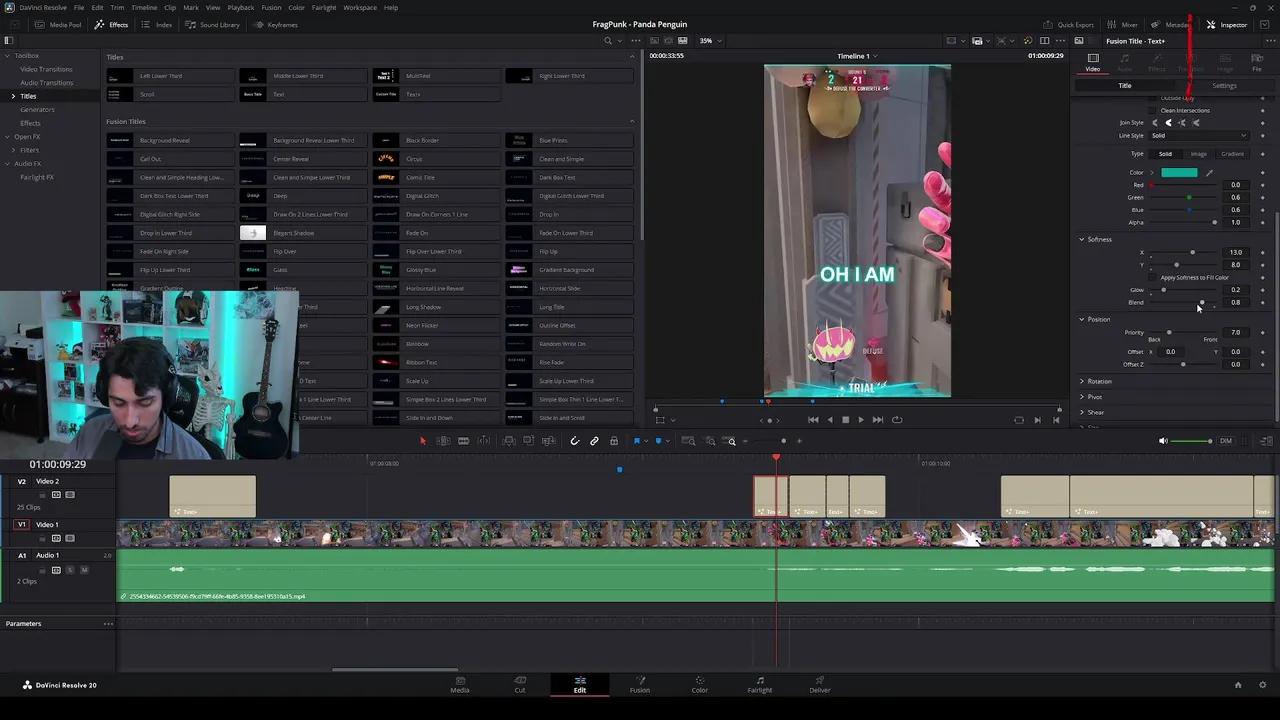Stop playback in the viewer
1280x720 pixels.
[x=845, y=420]
